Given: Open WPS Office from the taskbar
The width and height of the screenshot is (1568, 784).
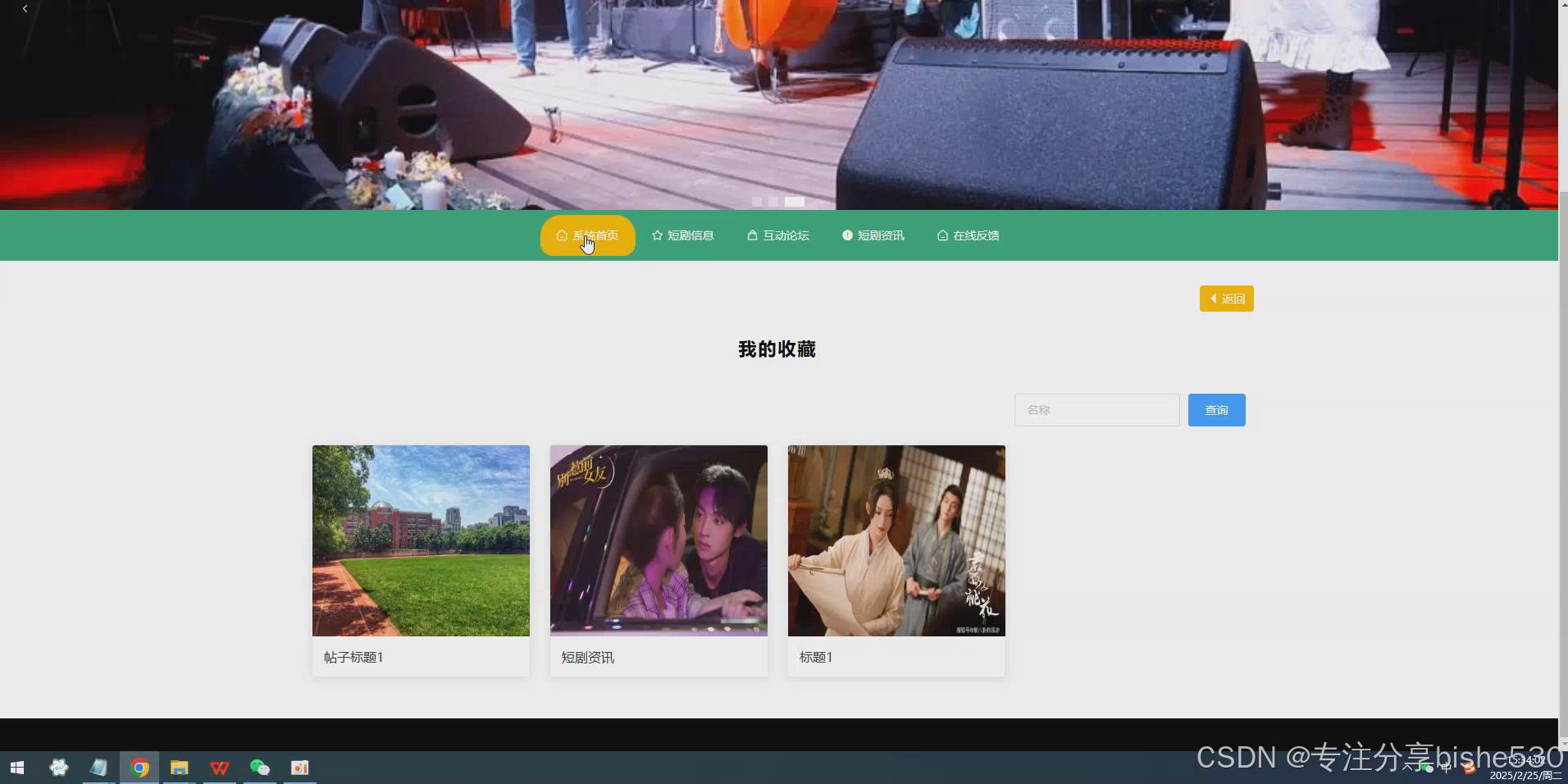Looking at the screenshot, I should point(219,768).
